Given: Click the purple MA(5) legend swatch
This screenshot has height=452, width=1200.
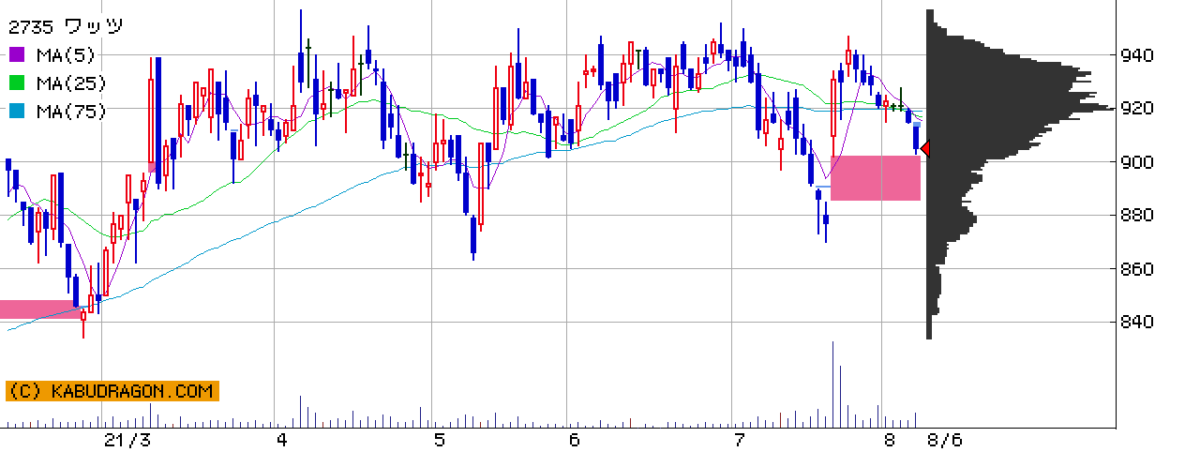Looking at the screenshot, I should point(17,54).
